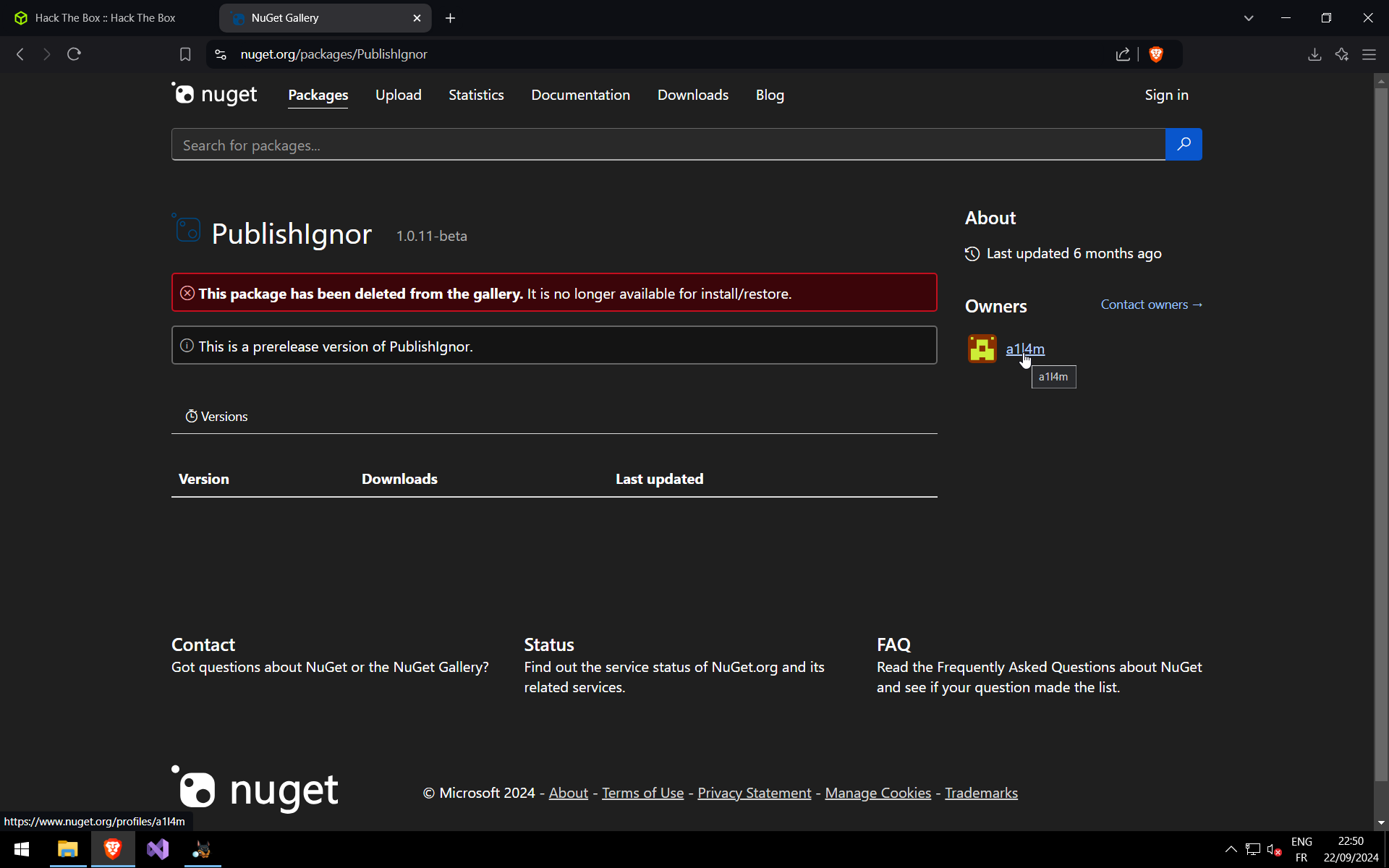Open site settings icon in address bar
This screenshot has width=1389, height=868.
(221, 54)
